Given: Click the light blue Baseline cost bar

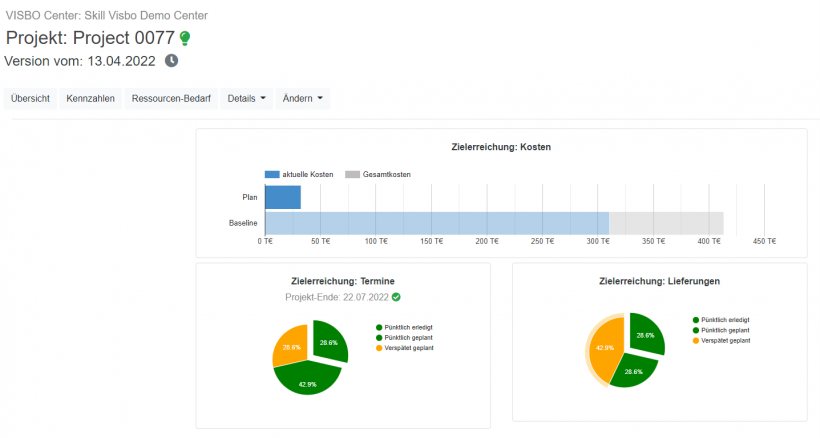Looking at the screenshot, I should [437, 223].
